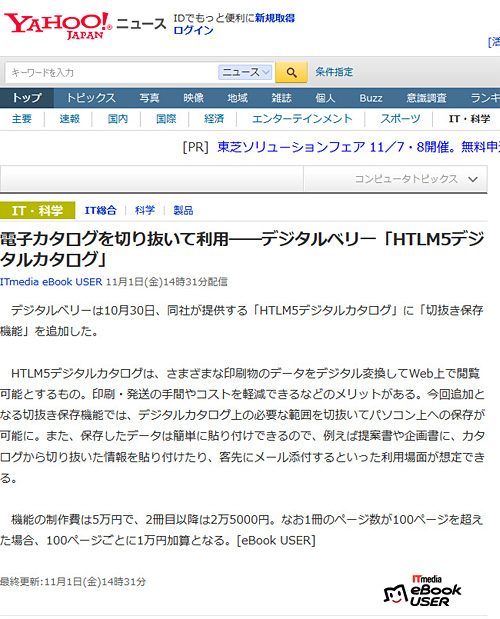Expand the コンピュータトピックス dropdown
The image size is (500, 619).
pyautogui.click(x=395, y=179)
